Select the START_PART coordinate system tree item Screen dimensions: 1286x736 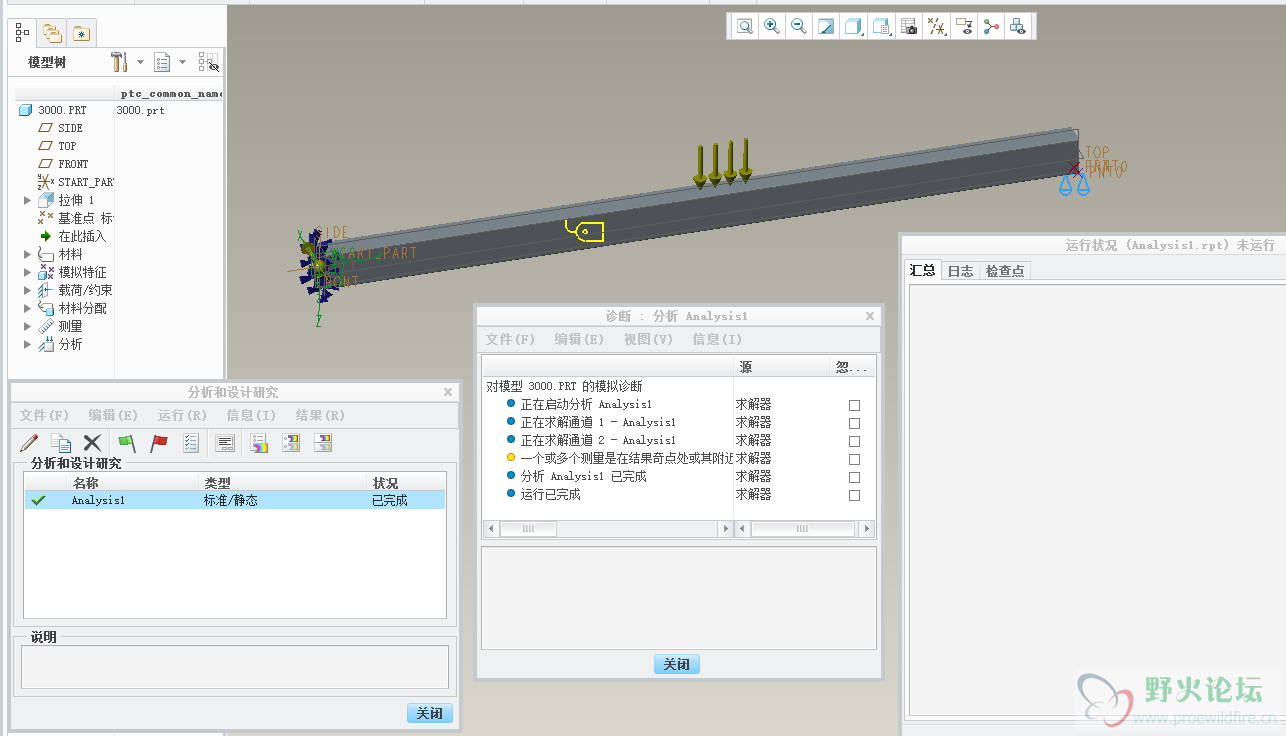(75, 182)
